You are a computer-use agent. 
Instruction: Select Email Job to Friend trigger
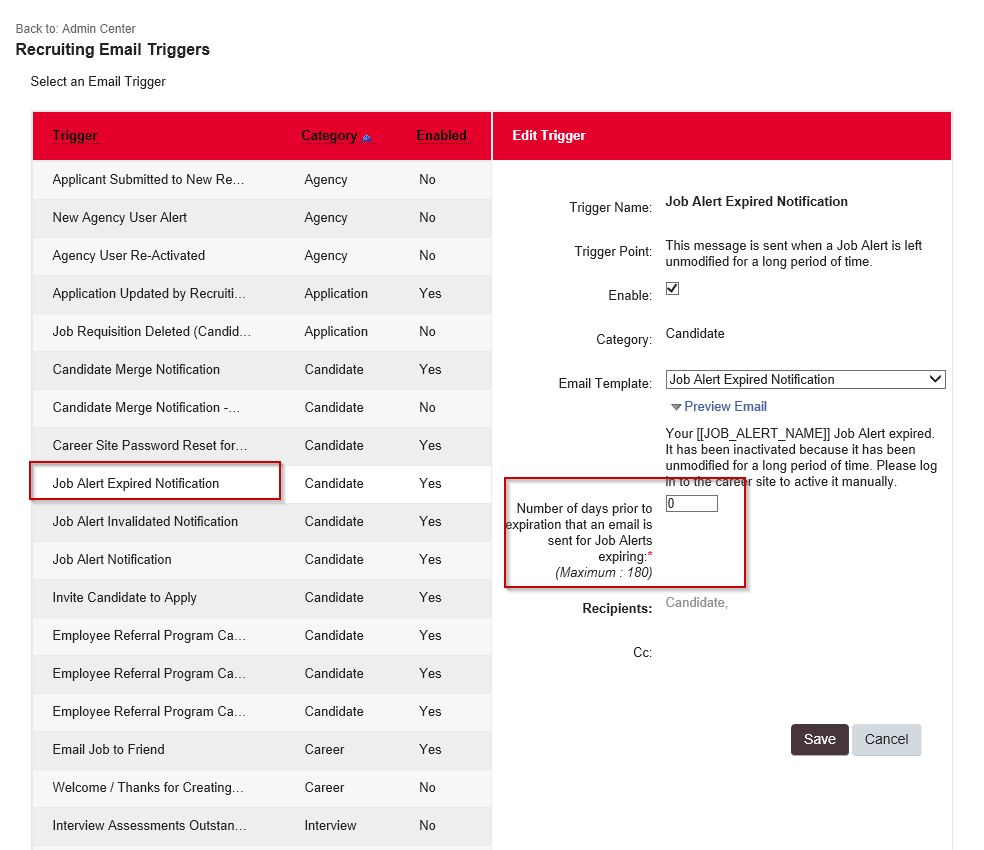109,750
